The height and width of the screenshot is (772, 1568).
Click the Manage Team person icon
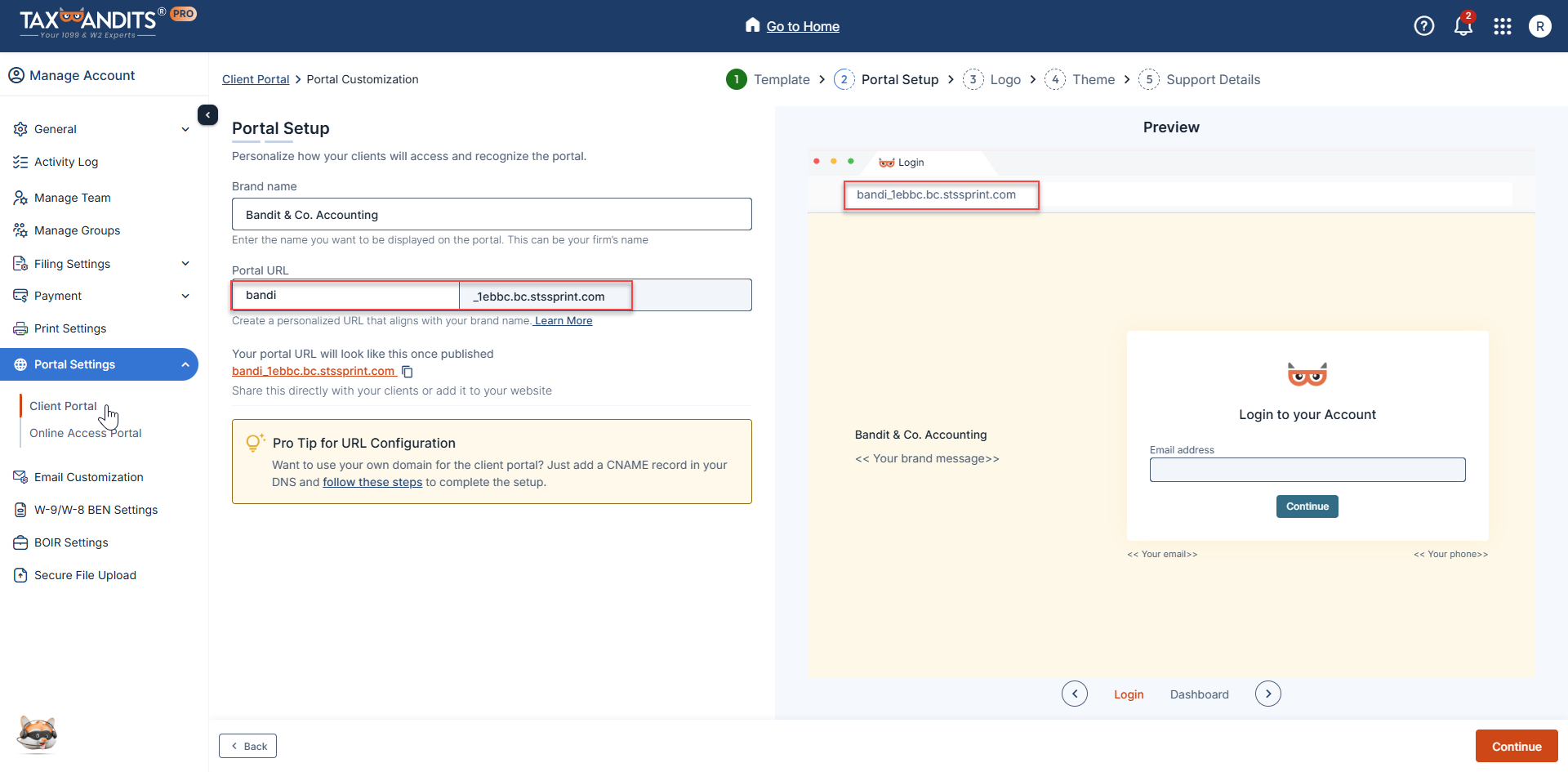(20, 198)
